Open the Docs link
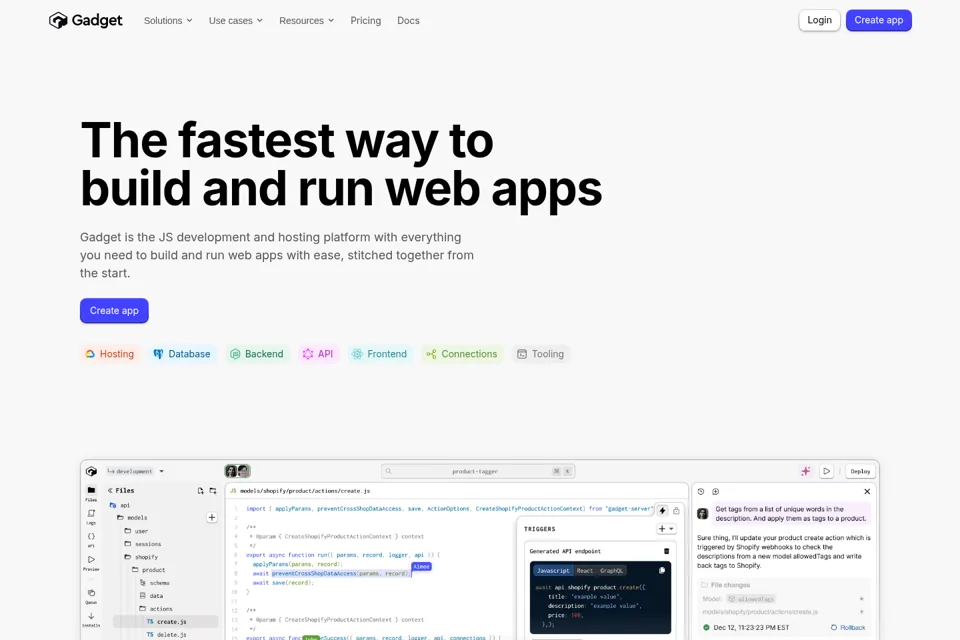Viewport: 960px width, 640px height. tap(408, 20)
